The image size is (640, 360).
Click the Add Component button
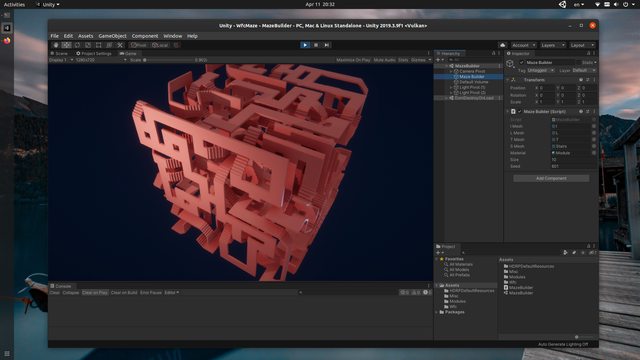click(x=551, y=178)
